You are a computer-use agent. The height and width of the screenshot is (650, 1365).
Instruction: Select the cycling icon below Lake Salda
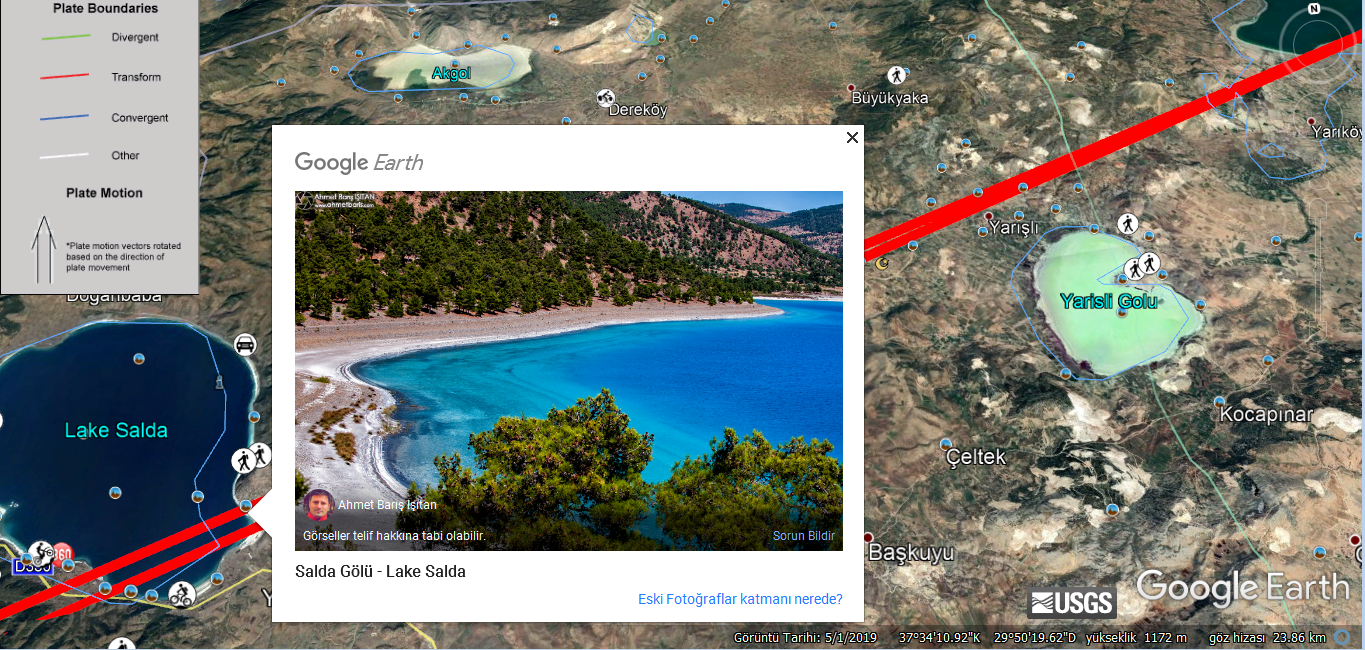181,594
